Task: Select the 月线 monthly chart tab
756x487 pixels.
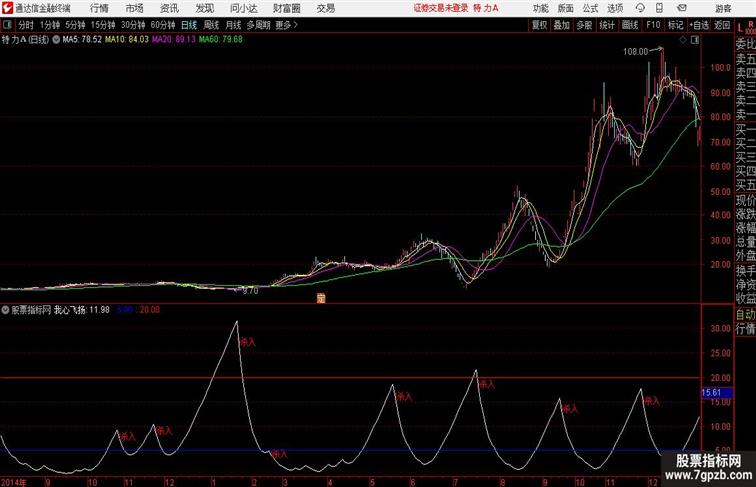Action: 233,25
